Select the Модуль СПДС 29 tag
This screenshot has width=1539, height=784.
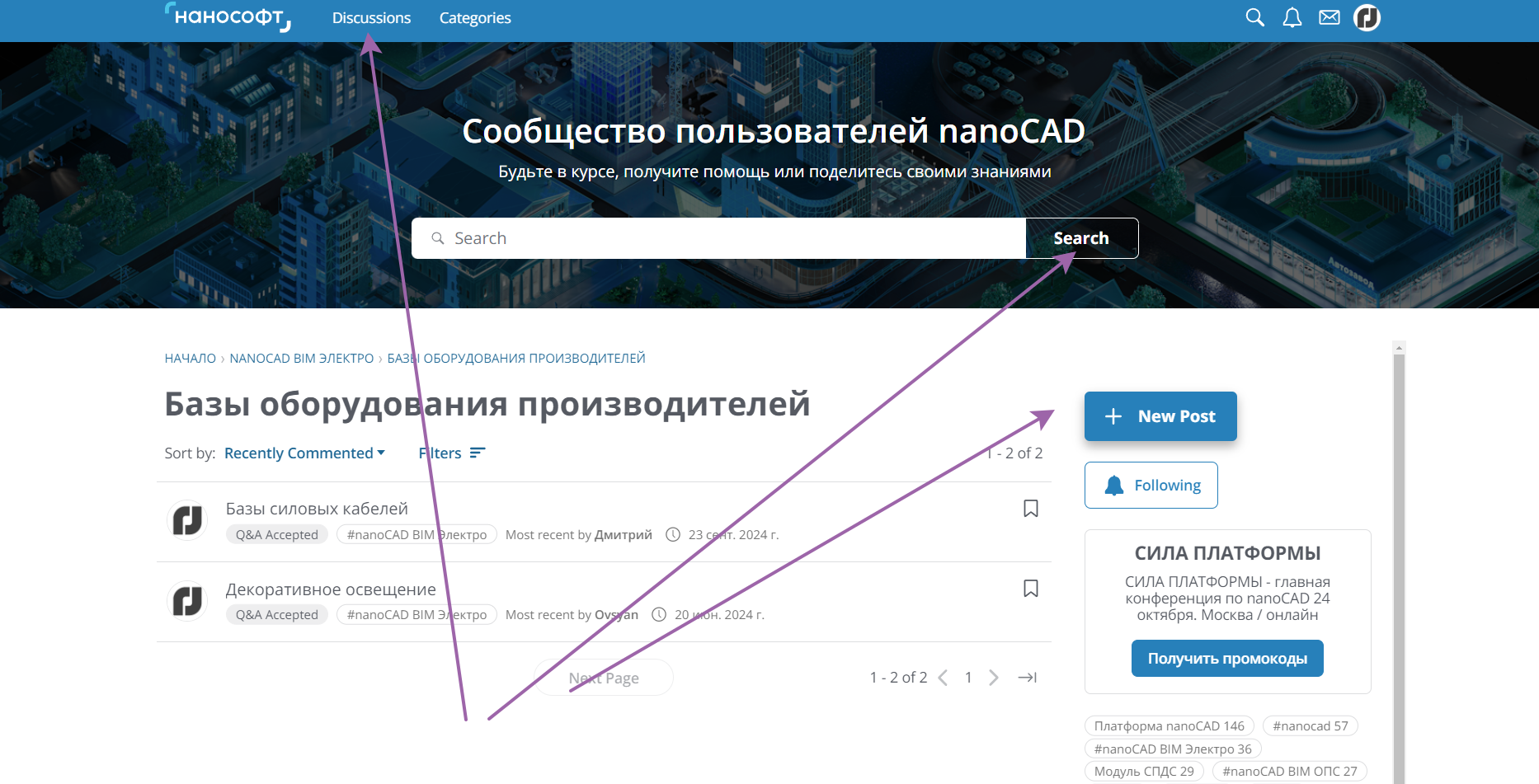coord(1144,772)
